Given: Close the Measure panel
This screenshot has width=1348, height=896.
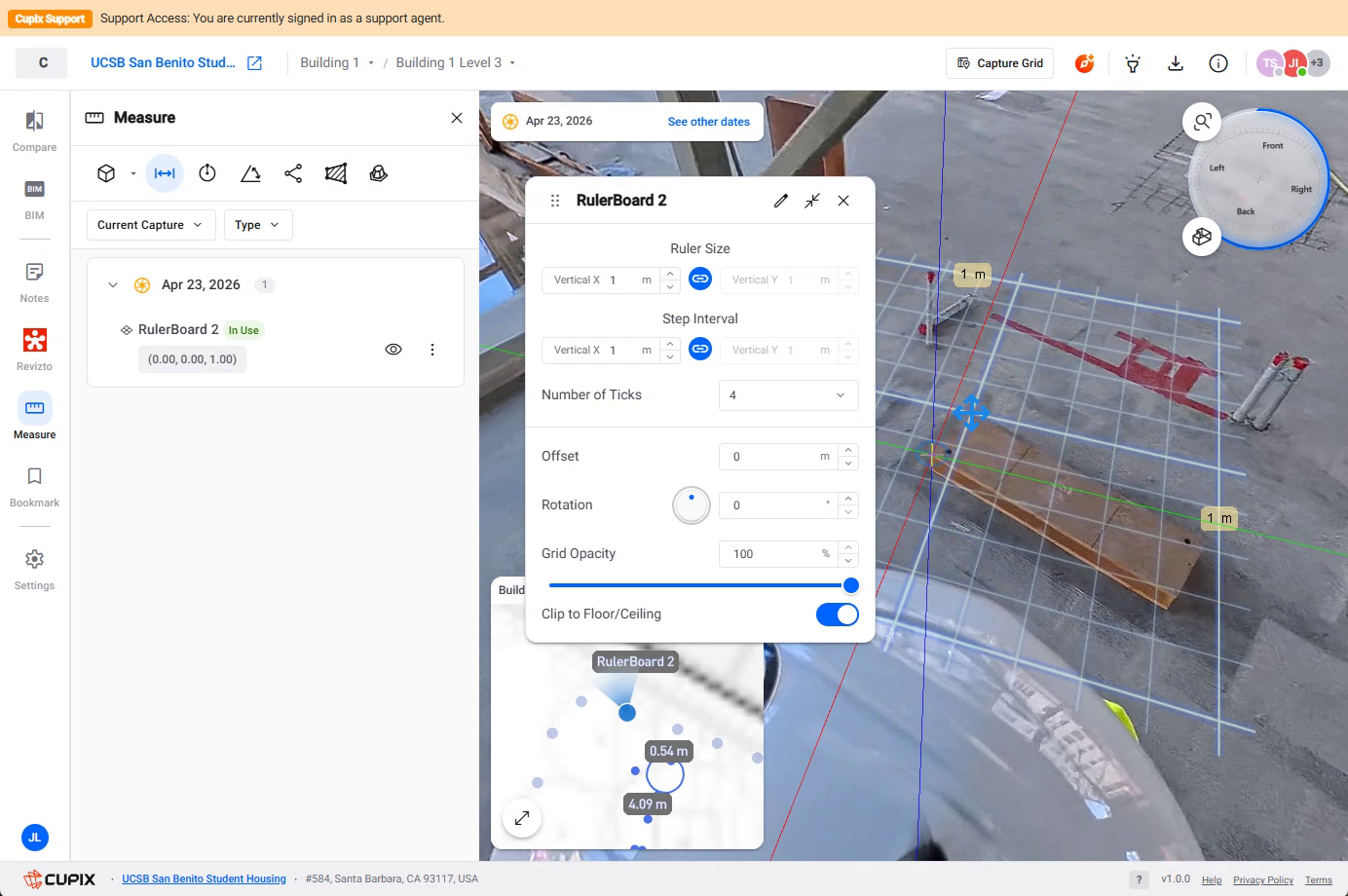Looking at the screenshot, I should click(x=457, y=118).
